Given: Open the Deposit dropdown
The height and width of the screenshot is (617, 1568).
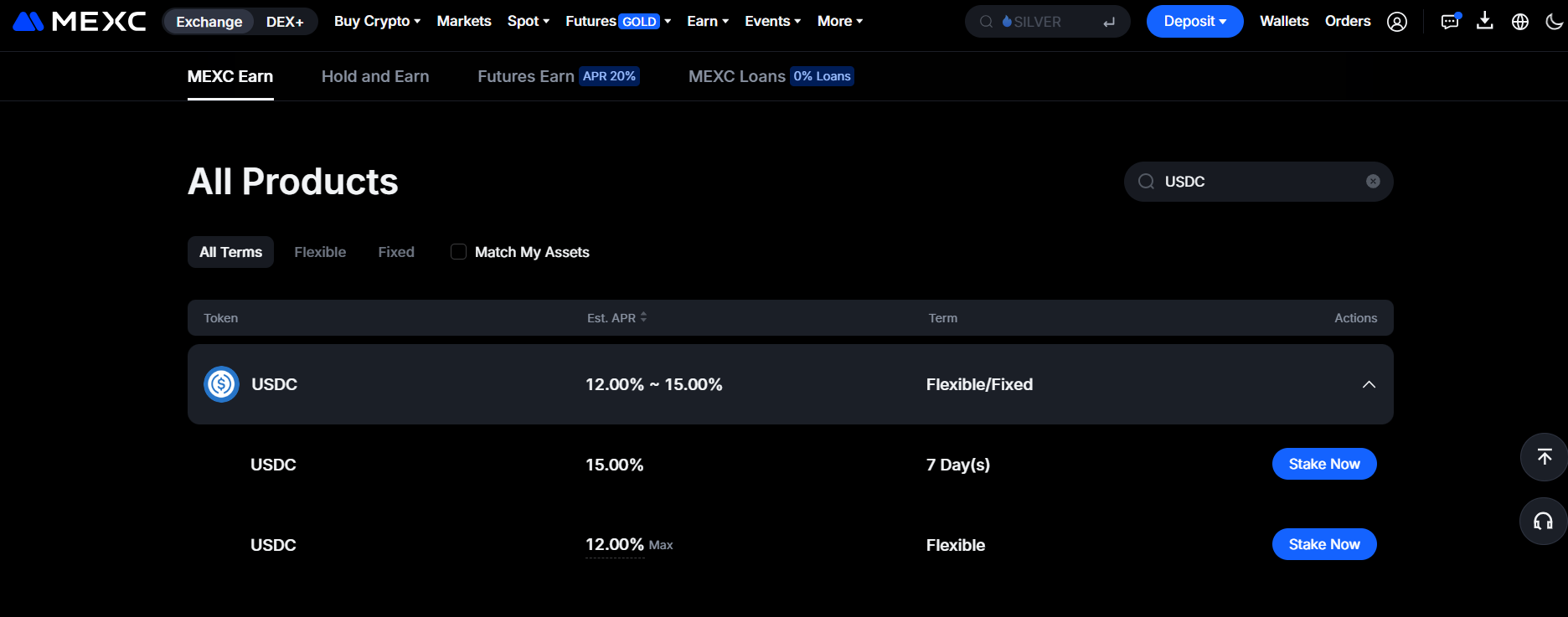Looking at the screenshot, I should click(x=1194, y=22).
